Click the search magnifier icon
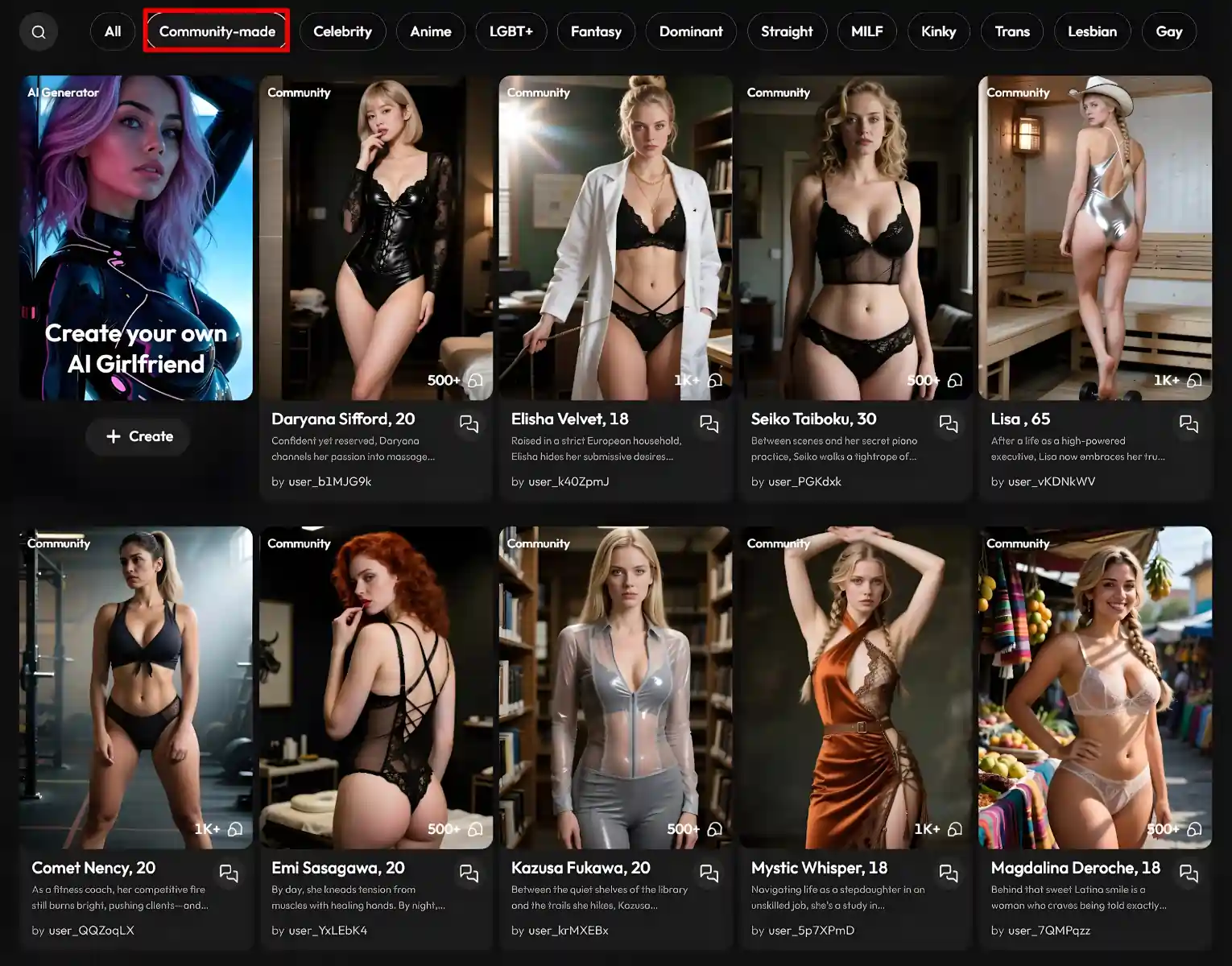Image resolution: width=1232 pixels, height=966 pixels. (39, 32)
